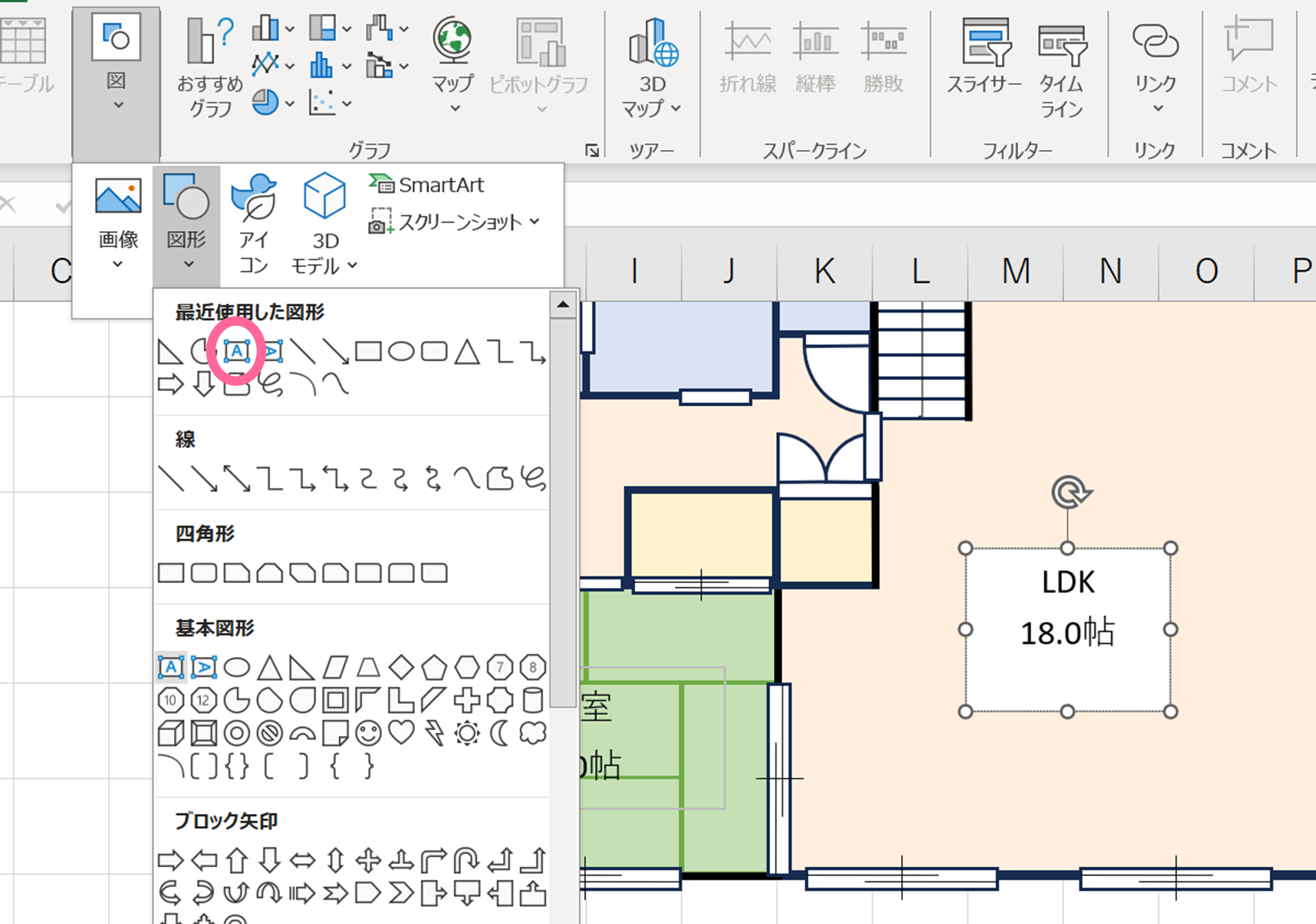The image size is (1316, 924).
Task: Open the 3D マップ tour button
Action: click(x=651, y=68)
